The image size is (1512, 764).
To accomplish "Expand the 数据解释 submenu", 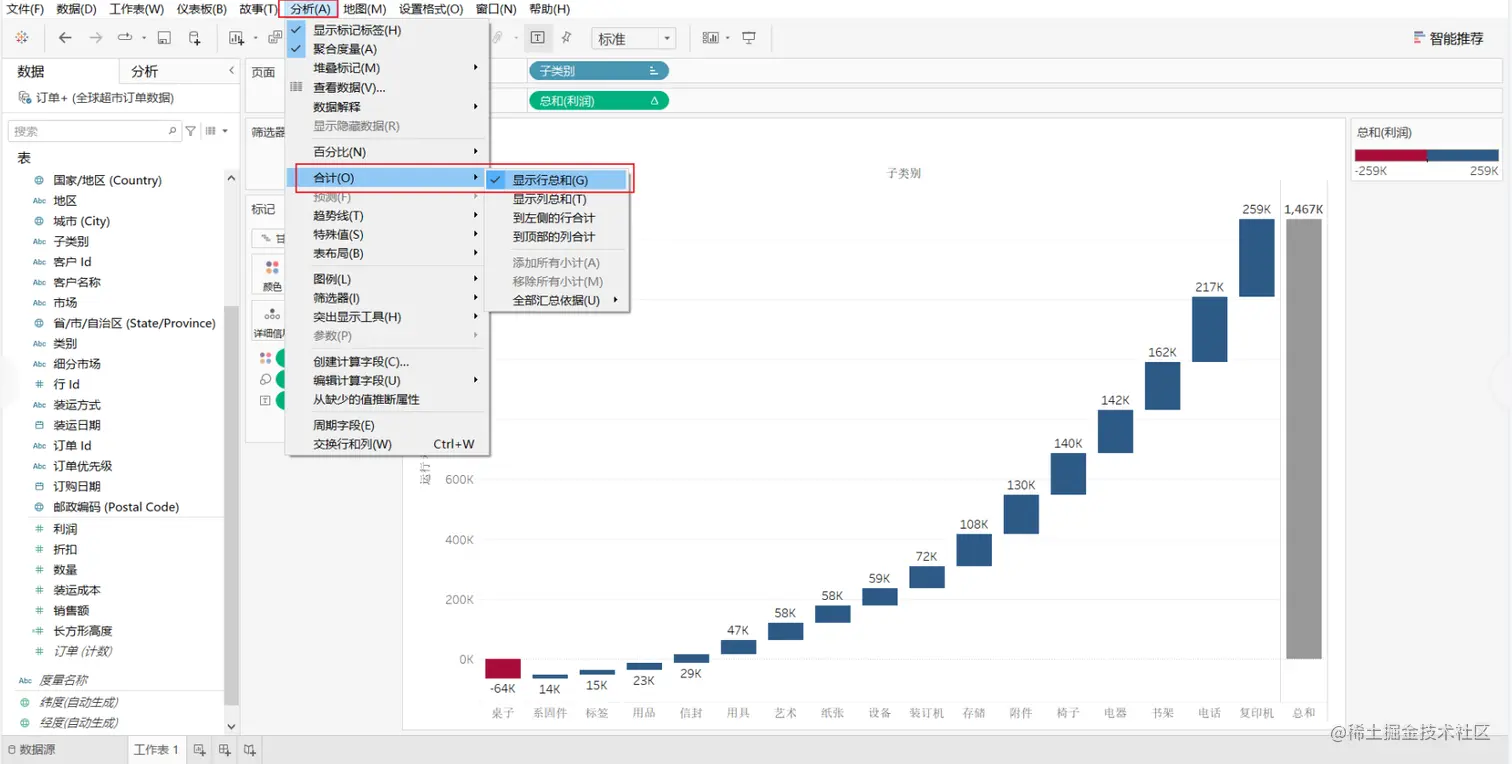I will click(388, 107).
